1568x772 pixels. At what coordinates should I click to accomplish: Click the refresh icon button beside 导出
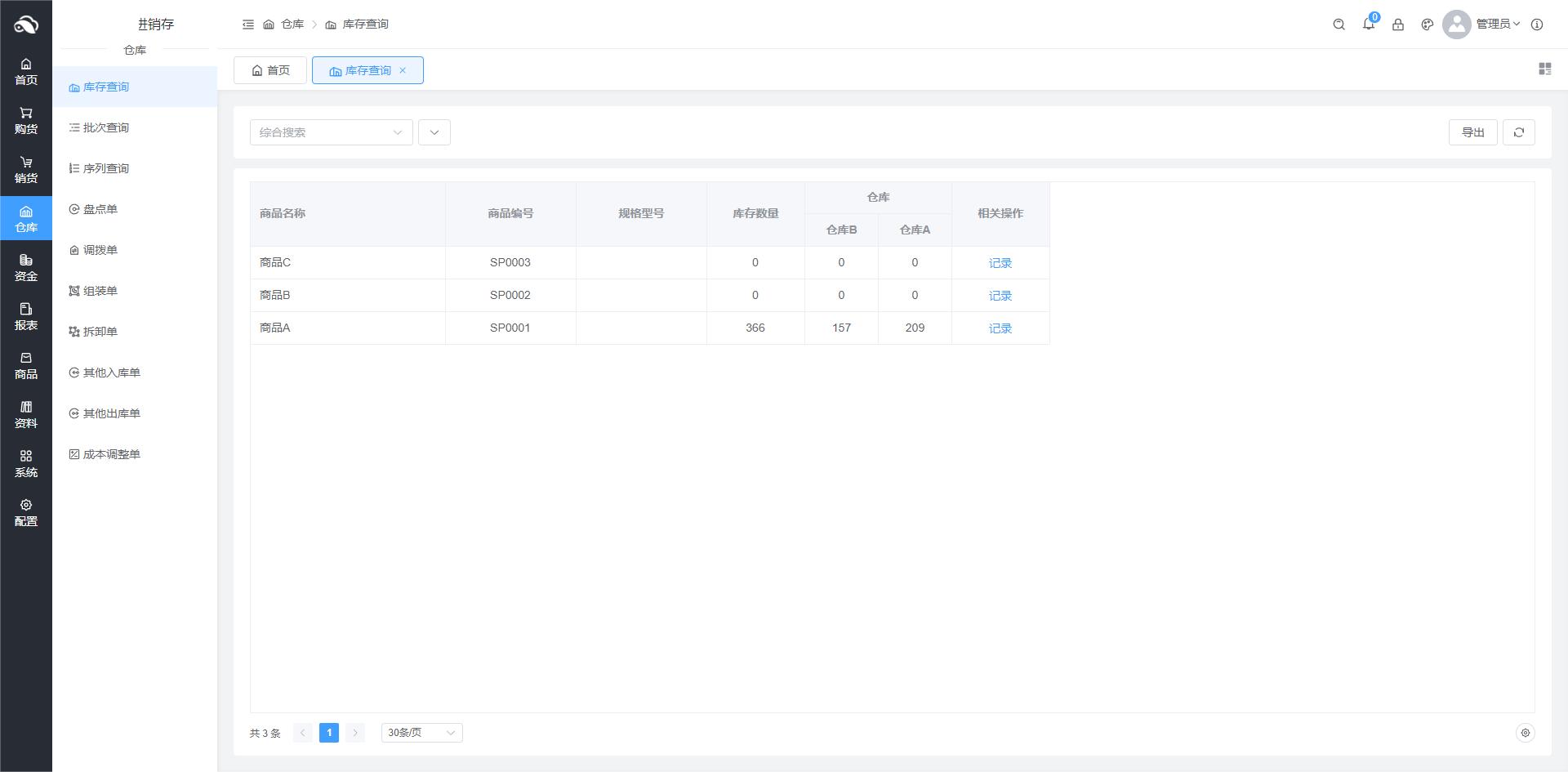[1518, 132]
